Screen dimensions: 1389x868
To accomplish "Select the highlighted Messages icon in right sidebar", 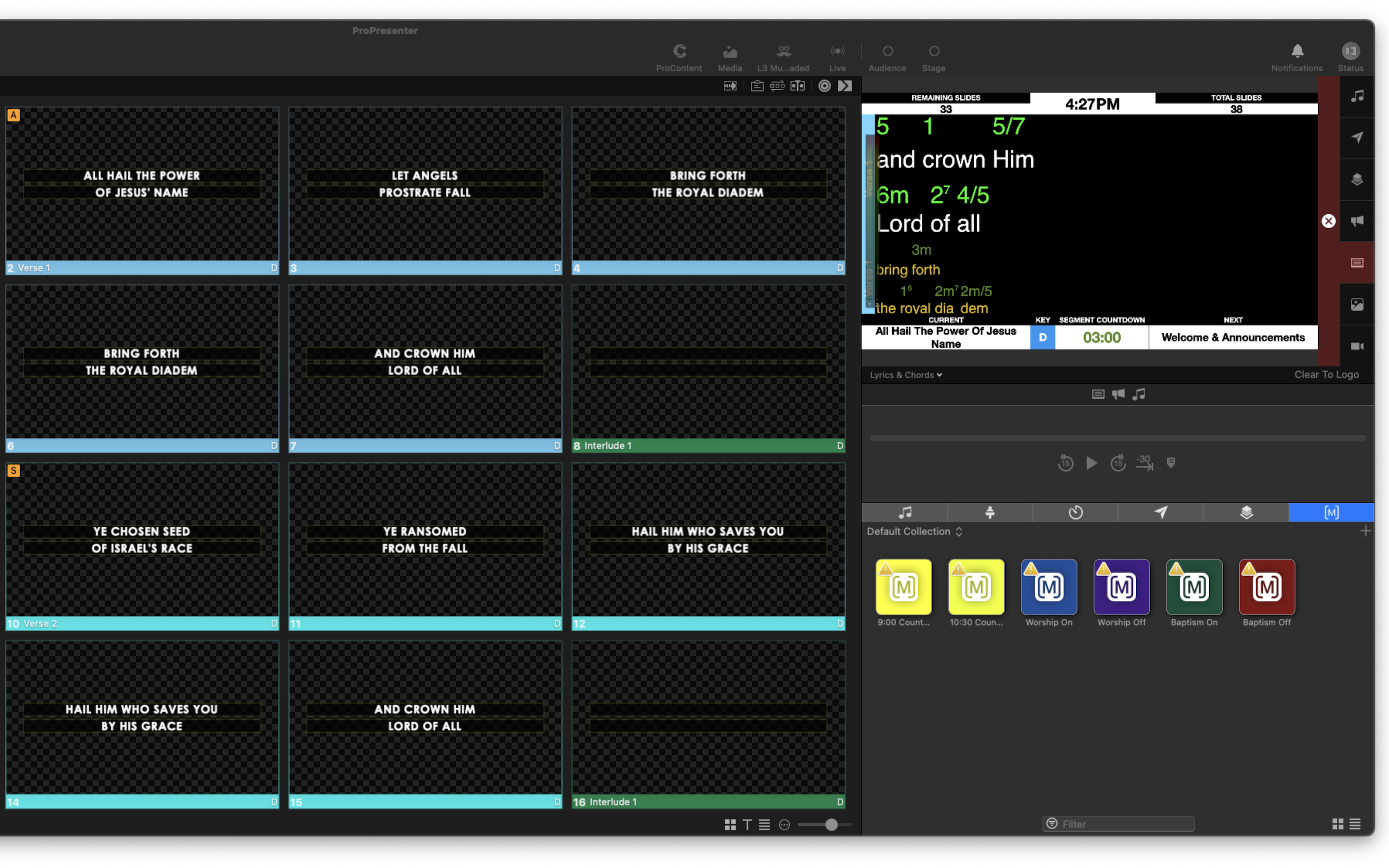I will [1357, 262].
